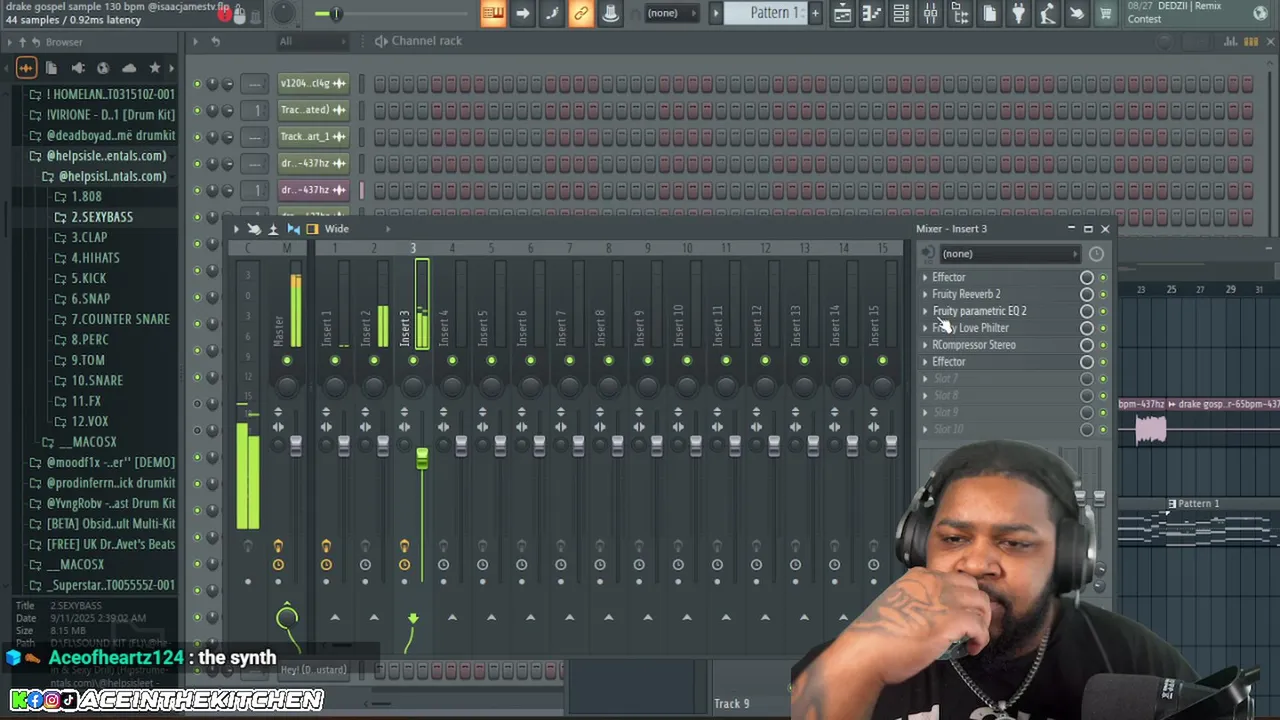The image size is (1280, 720).
Task: Select Browser starred favorites tab icon
Action: (154, 68)
